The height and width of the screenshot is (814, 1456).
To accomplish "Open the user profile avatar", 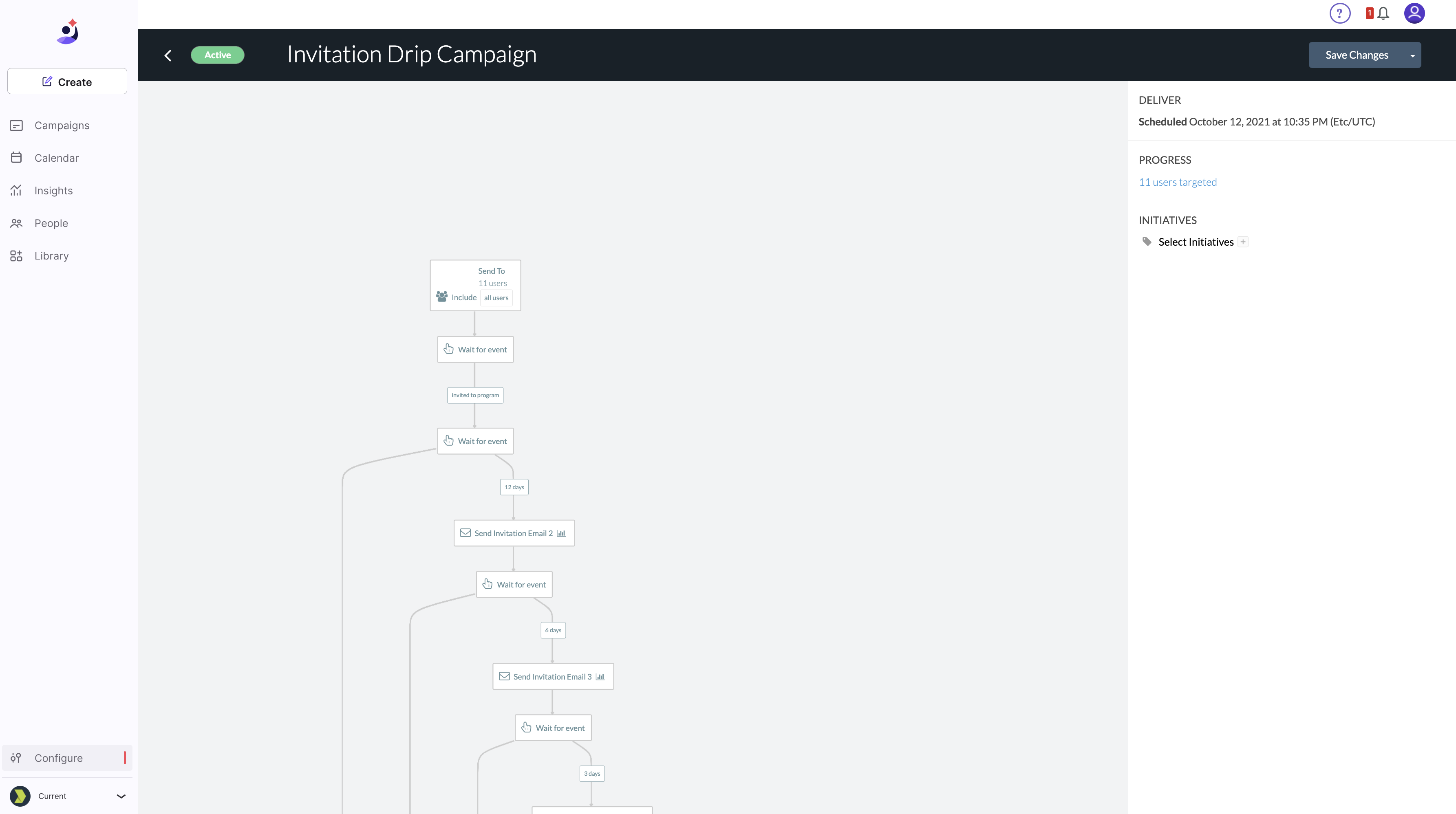I will click(x=1414, y=13).
